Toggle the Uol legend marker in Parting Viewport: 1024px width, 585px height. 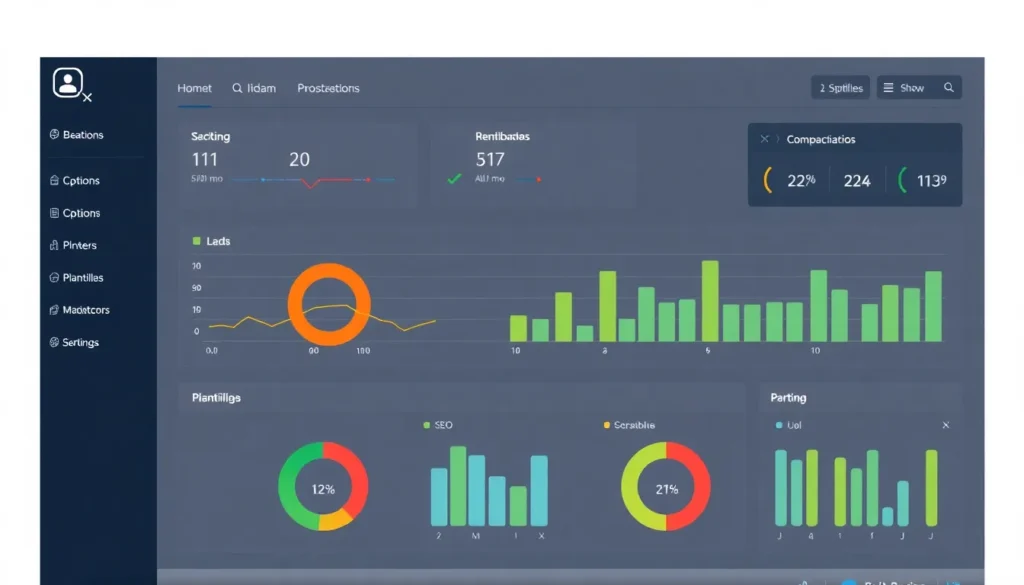(780, 425)
